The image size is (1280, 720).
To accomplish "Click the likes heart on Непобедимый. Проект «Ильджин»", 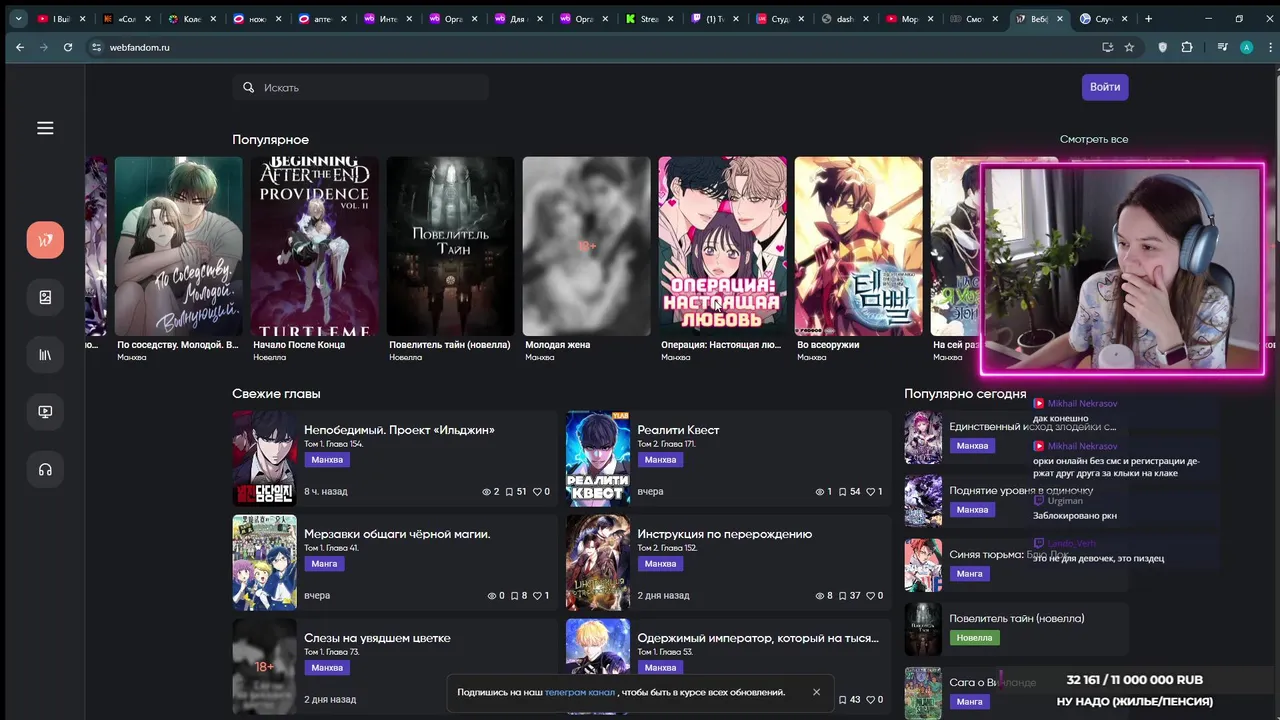I will click(537, 492).
